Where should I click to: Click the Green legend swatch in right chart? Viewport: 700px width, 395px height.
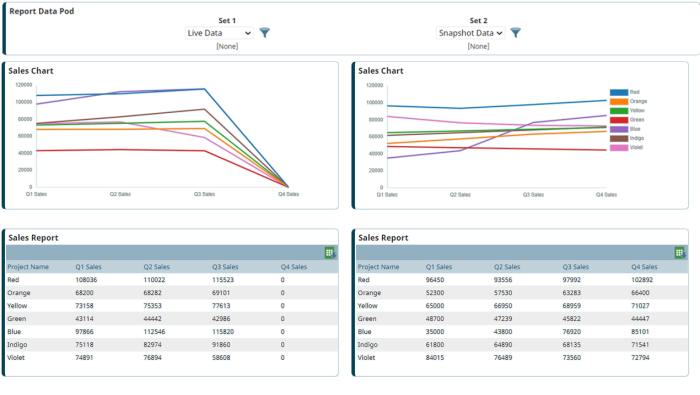(x=619, y=120)
